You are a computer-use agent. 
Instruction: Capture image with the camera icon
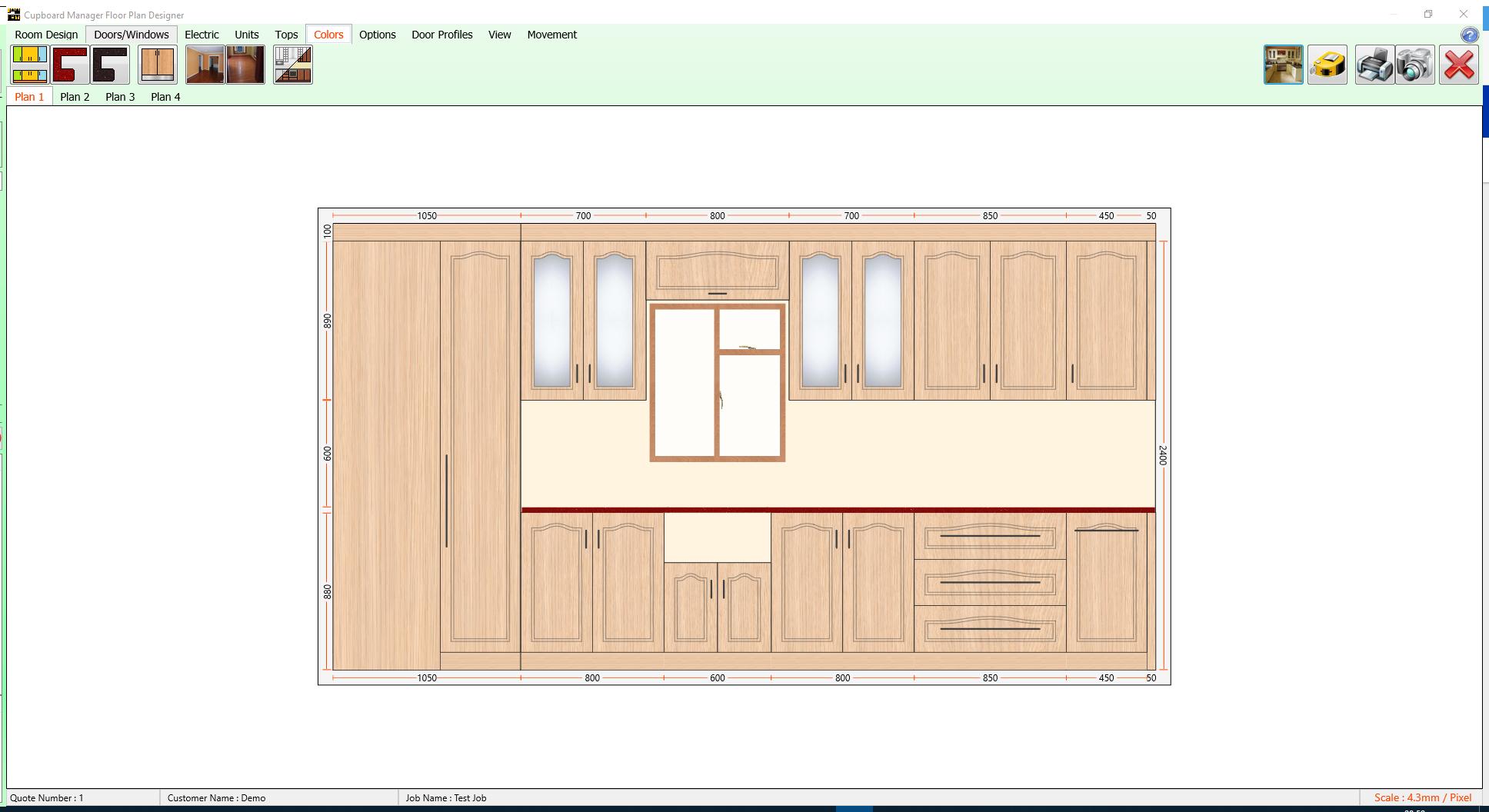coord(1415,65)
